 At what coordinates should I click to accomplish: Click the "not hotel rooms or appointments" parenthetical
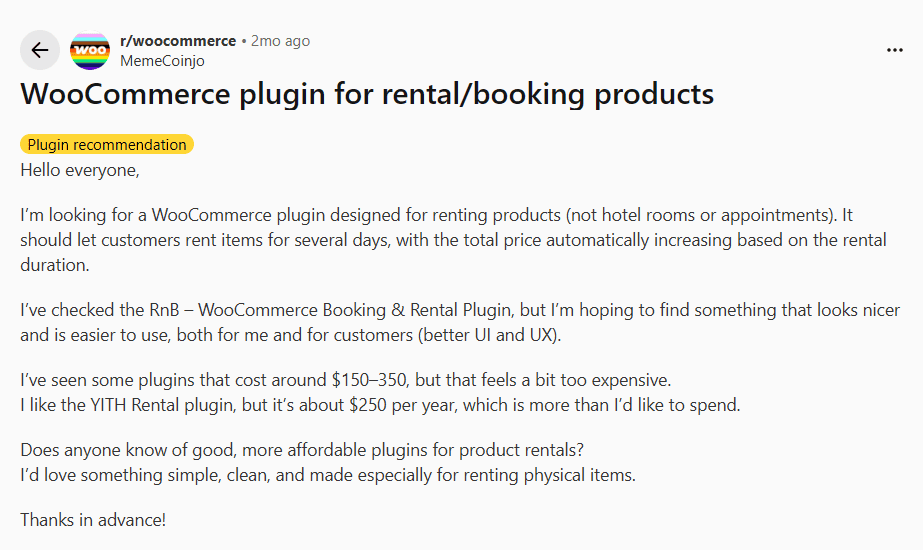tap(698, 216)
